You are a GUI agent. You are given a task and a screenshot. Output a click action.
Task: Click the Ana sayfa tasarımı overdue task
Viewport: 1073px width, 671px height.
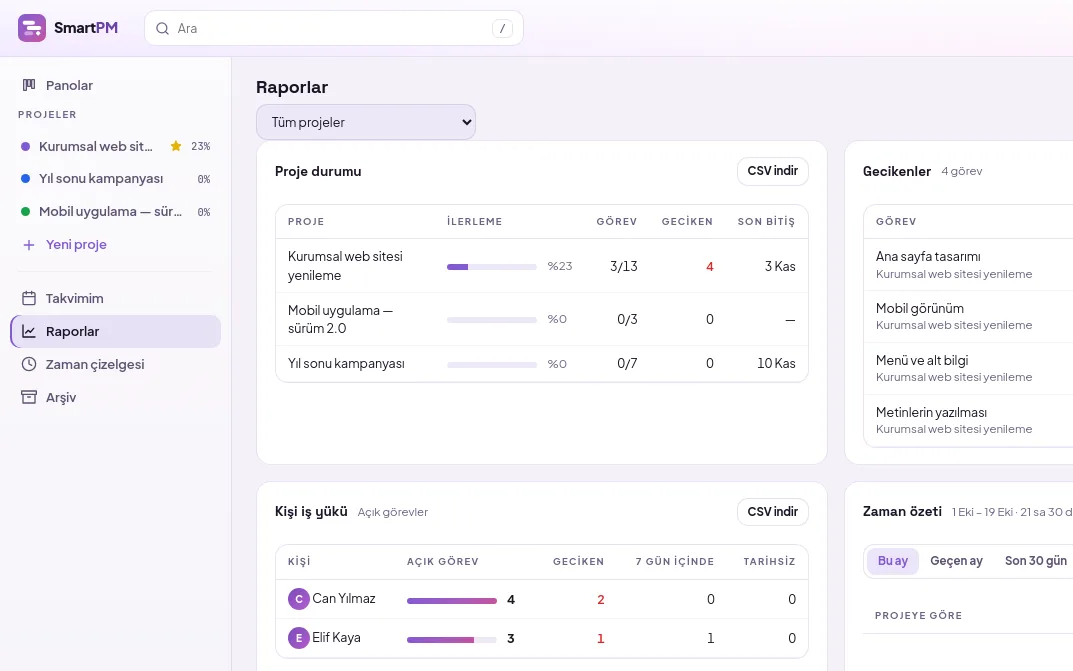click(x=928, y=256)
